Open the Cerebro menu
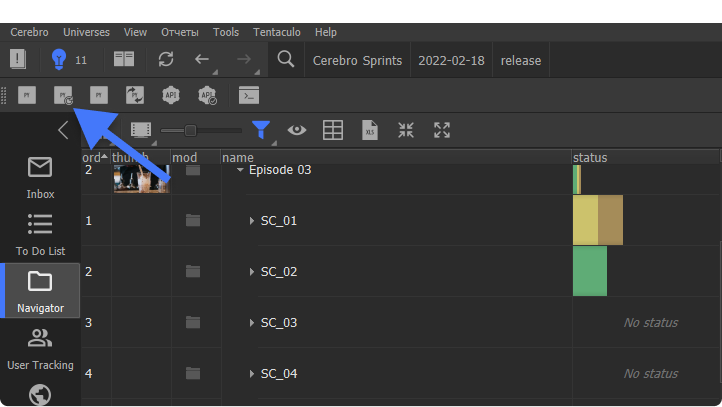Screen dimensions: 722x407 29,32
